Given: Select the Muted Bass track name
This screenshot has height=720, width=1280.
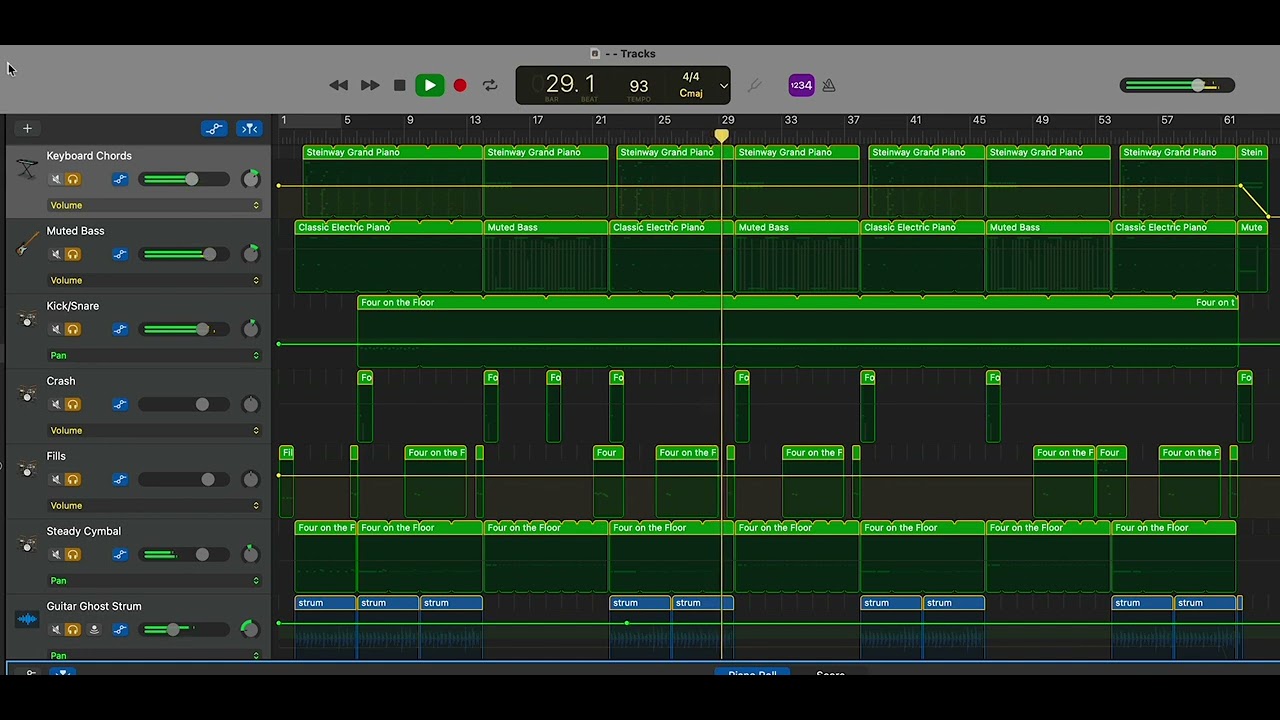Looking at the screenshot, I should coord(75,231).
